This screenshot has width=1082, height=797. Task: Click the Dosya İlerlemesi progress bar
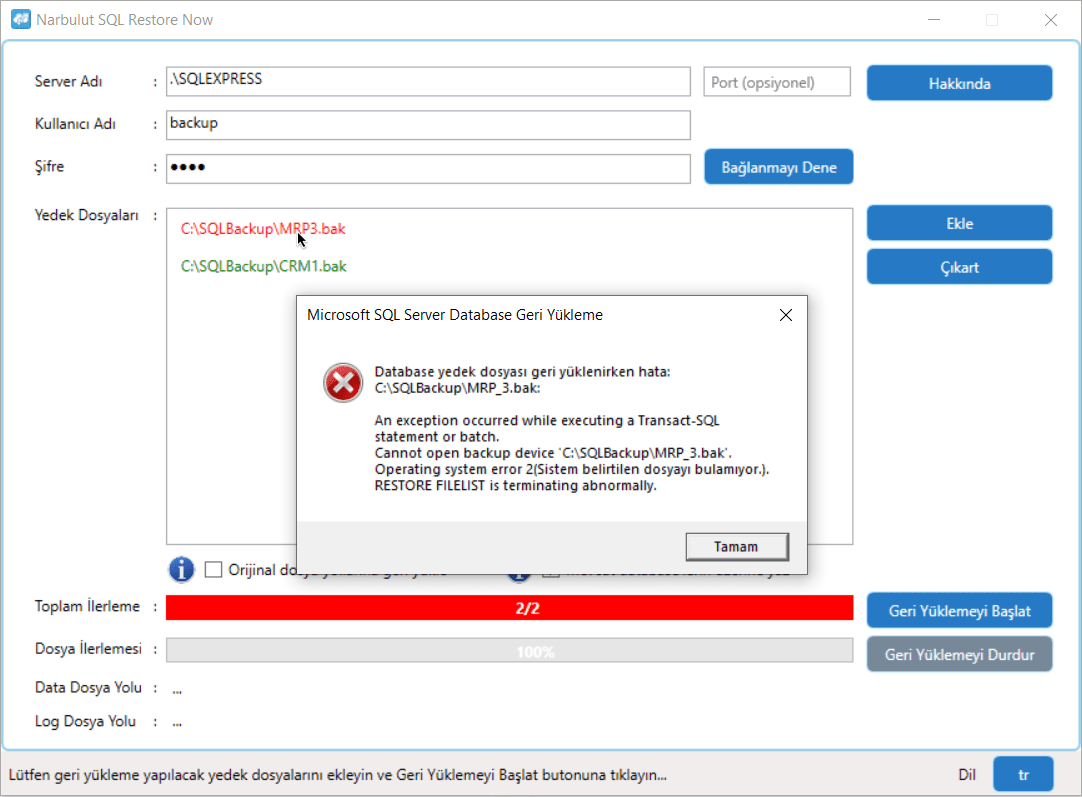509,651
